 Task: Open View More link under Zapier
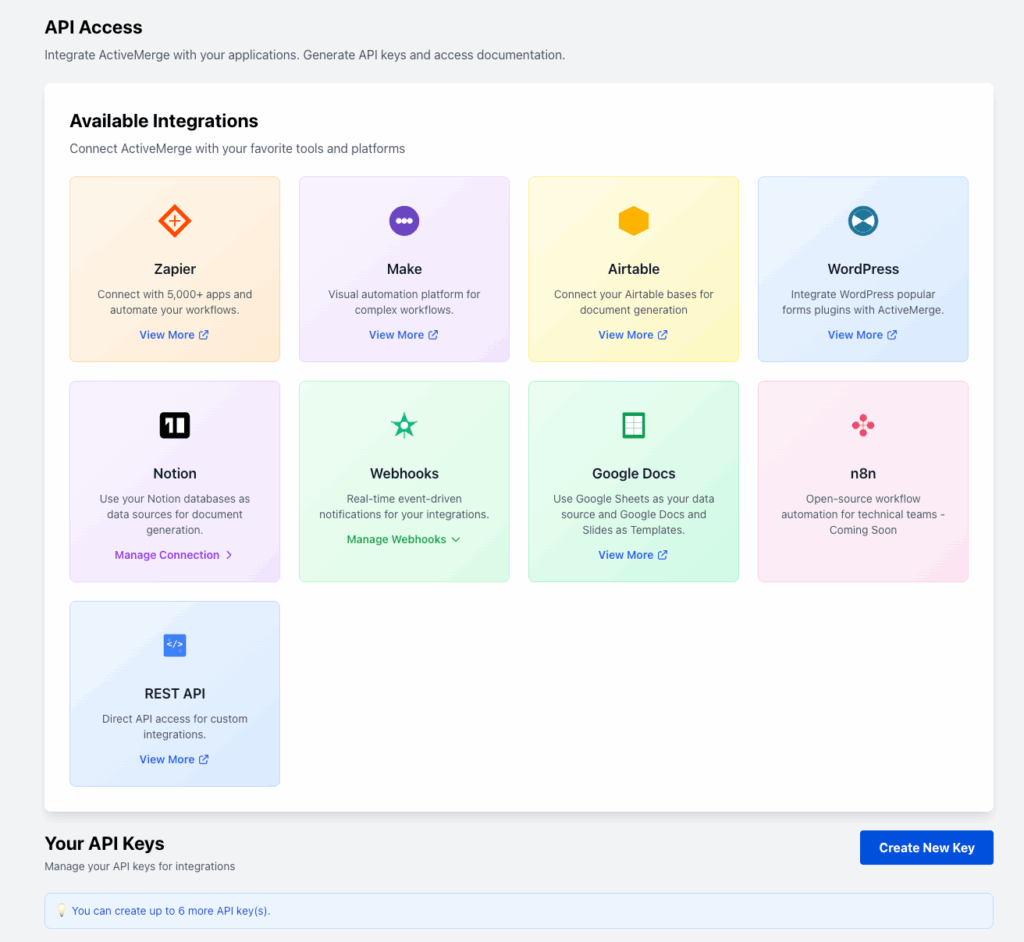pyautogui.click(x=174, y=335)
